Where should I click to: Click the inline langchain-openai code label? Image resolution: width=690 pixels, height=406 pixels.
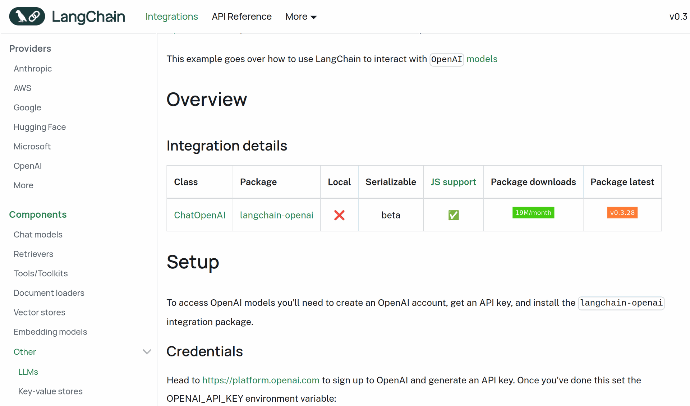(x=621, y=303)
